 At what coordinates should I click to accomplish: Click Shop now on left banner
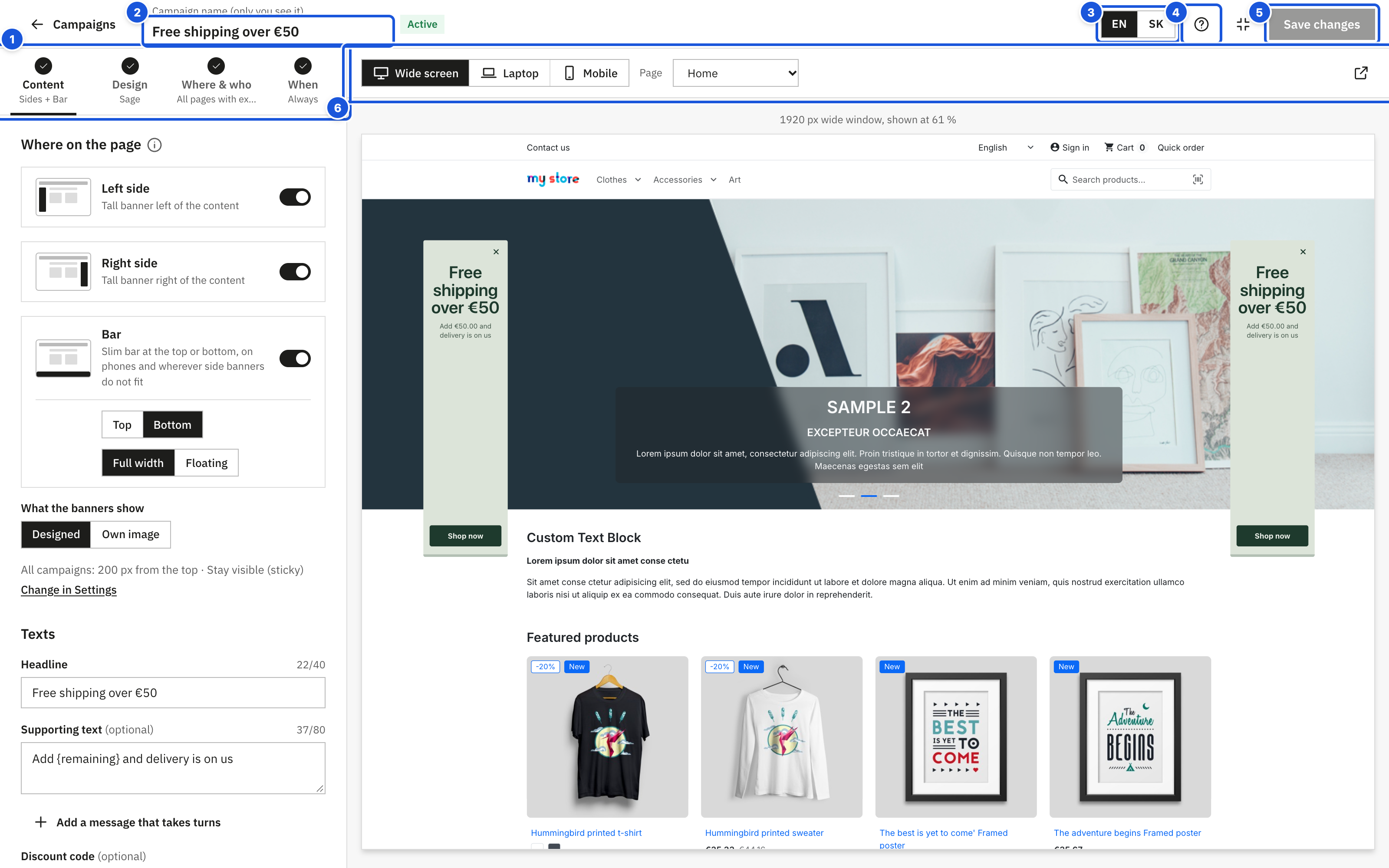[x=465, y=536]
